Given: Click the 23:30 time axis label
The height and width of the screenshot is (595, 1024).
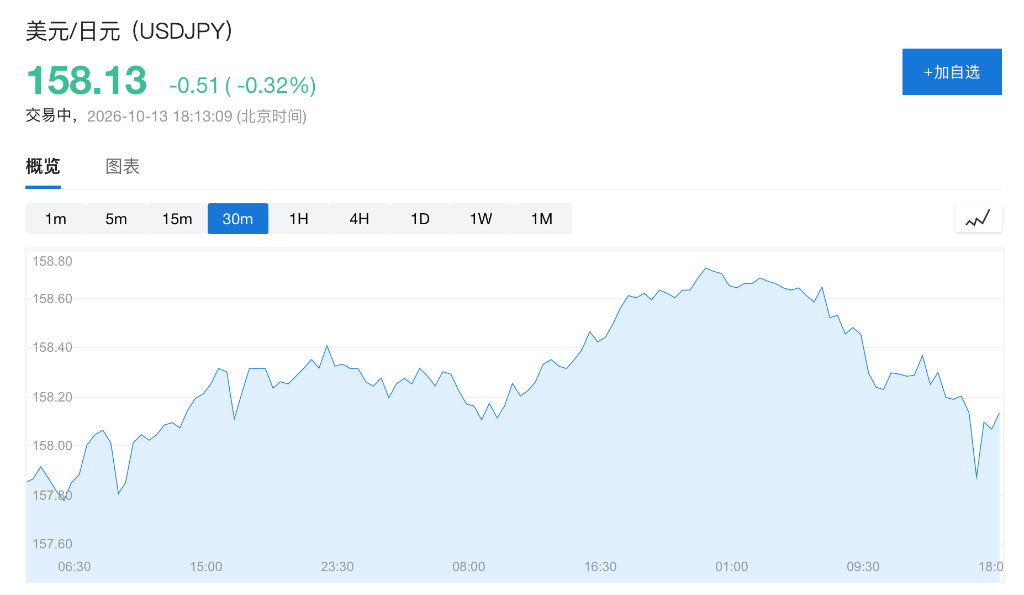Looking at the screenshot, I should (337, 566).
